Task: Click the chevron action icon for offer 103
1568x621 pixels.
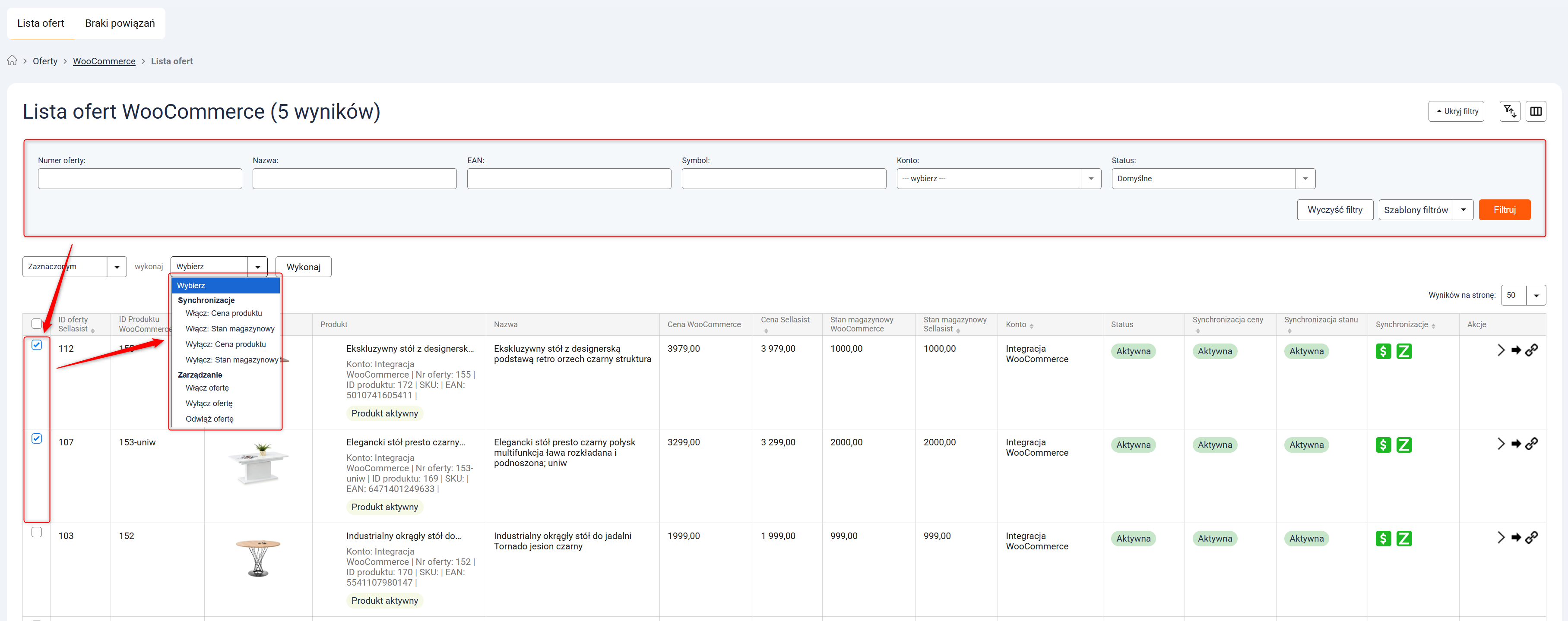Action: tap(1501, 537)
